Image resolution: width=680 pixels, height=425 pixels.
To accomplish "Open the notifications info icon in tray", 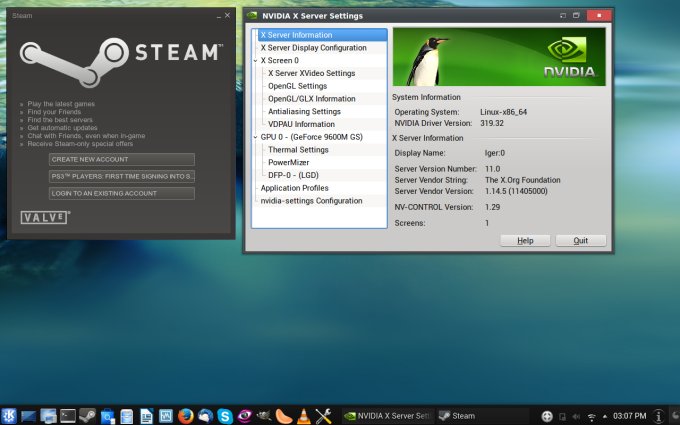I will 658,416.
